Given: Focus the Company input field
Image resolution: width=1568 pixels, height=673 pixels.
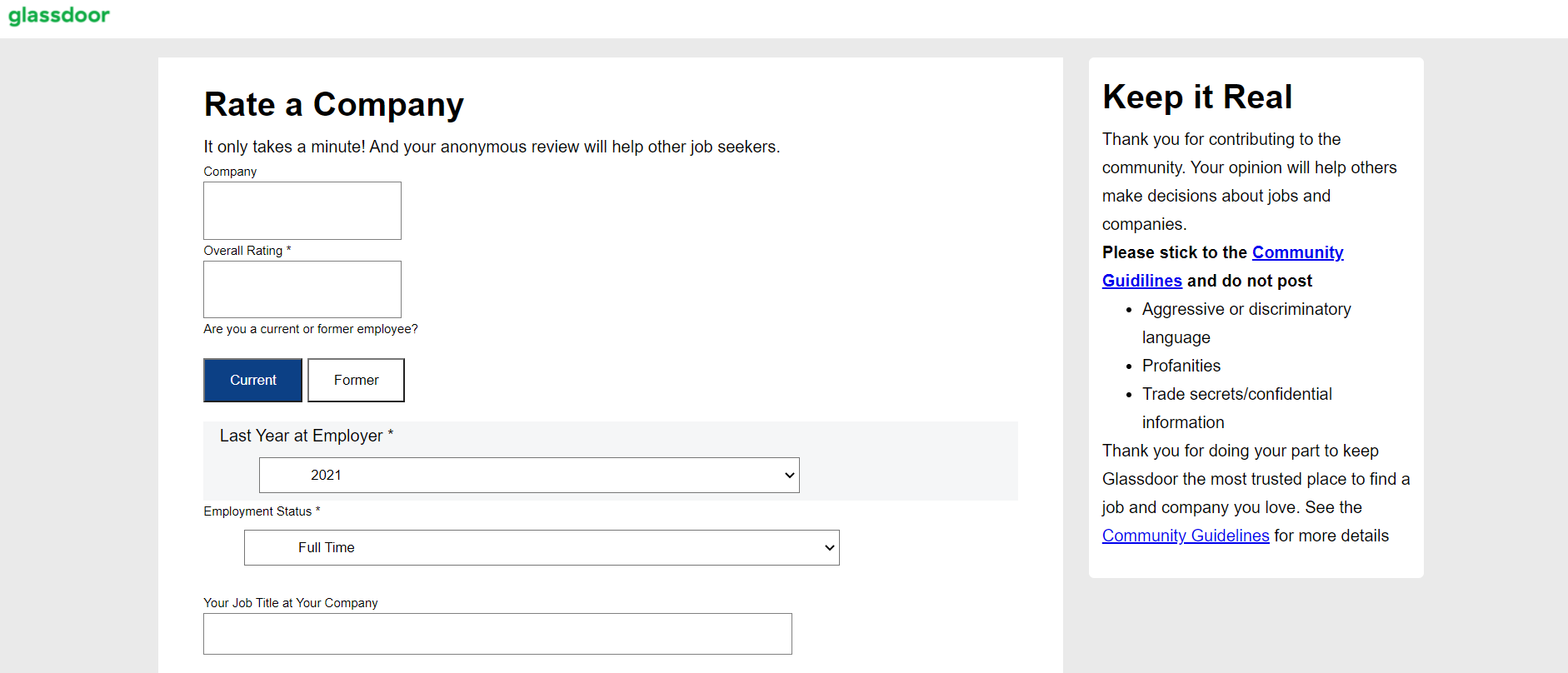Looking at the screenshot, I should click(302, 211).
